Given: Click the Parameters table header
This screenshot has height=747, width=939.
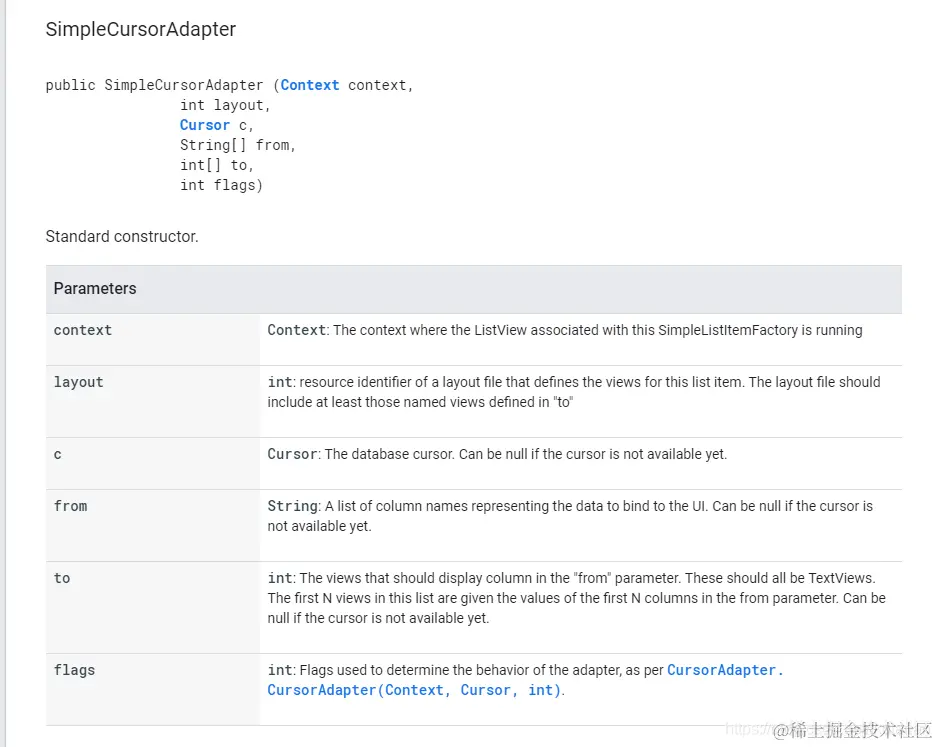Looking at the screenshot, I should 95,288.
